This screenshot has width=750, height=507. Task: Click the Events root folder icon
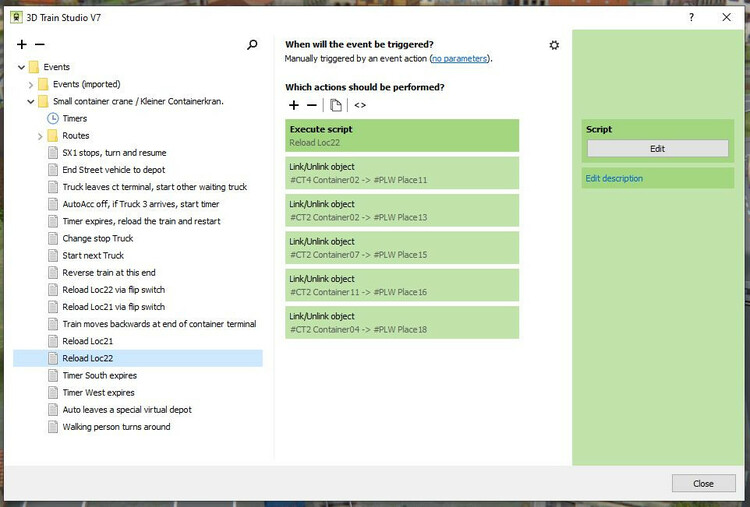coord(33,67)
